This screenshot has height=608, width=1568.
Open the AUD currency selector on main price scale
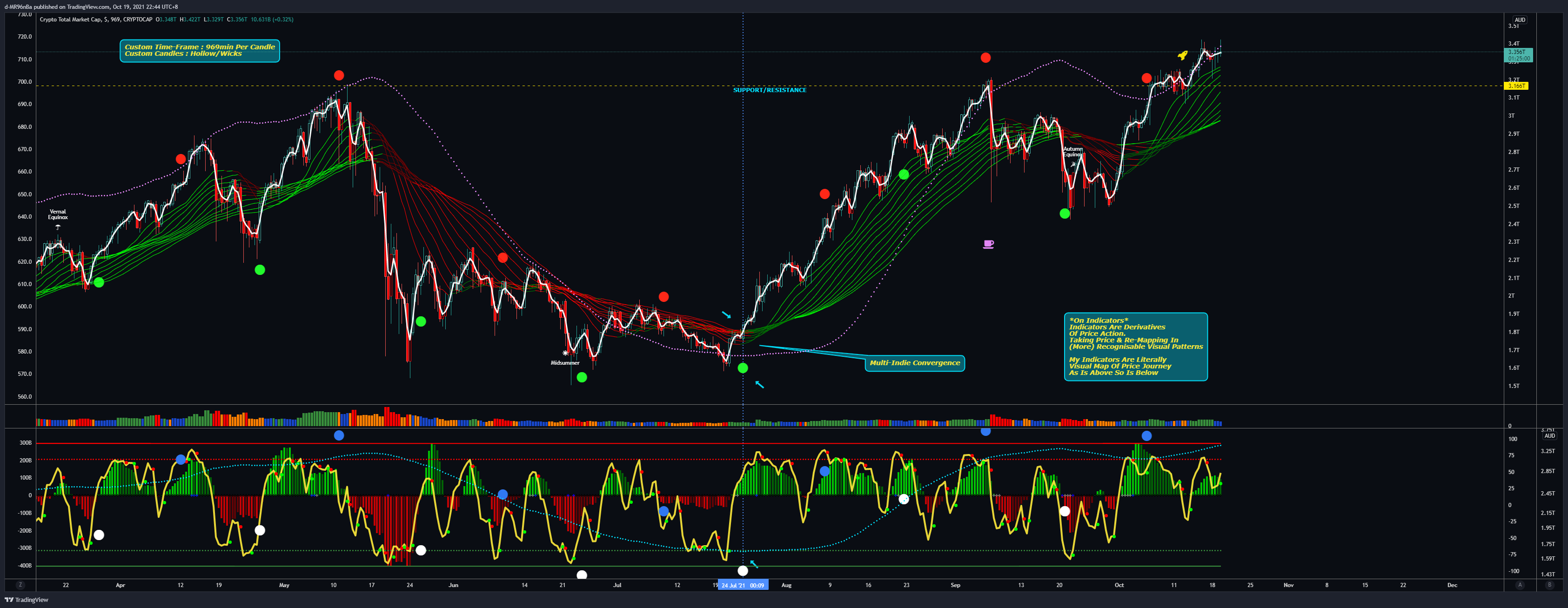(1520, 20)
